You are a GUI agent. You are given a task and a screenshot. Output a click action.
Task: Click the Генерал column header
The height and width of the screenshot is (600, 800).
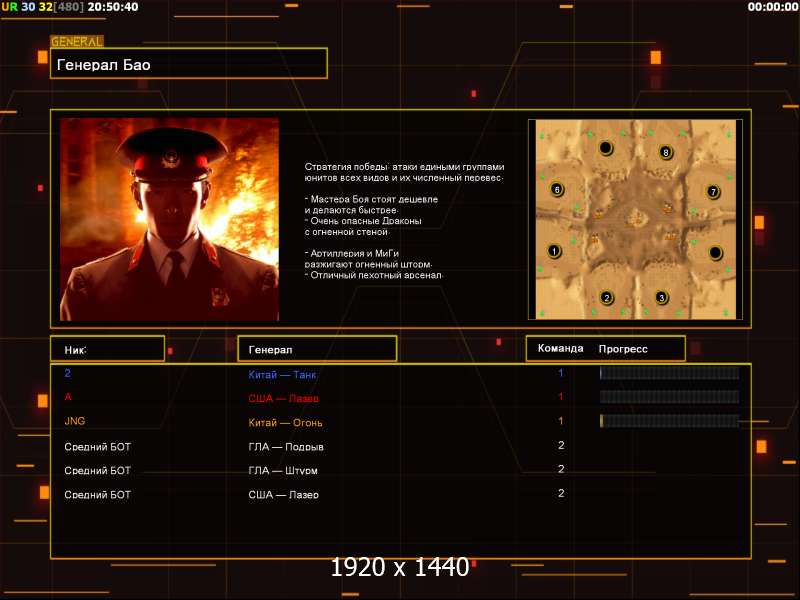317,349
